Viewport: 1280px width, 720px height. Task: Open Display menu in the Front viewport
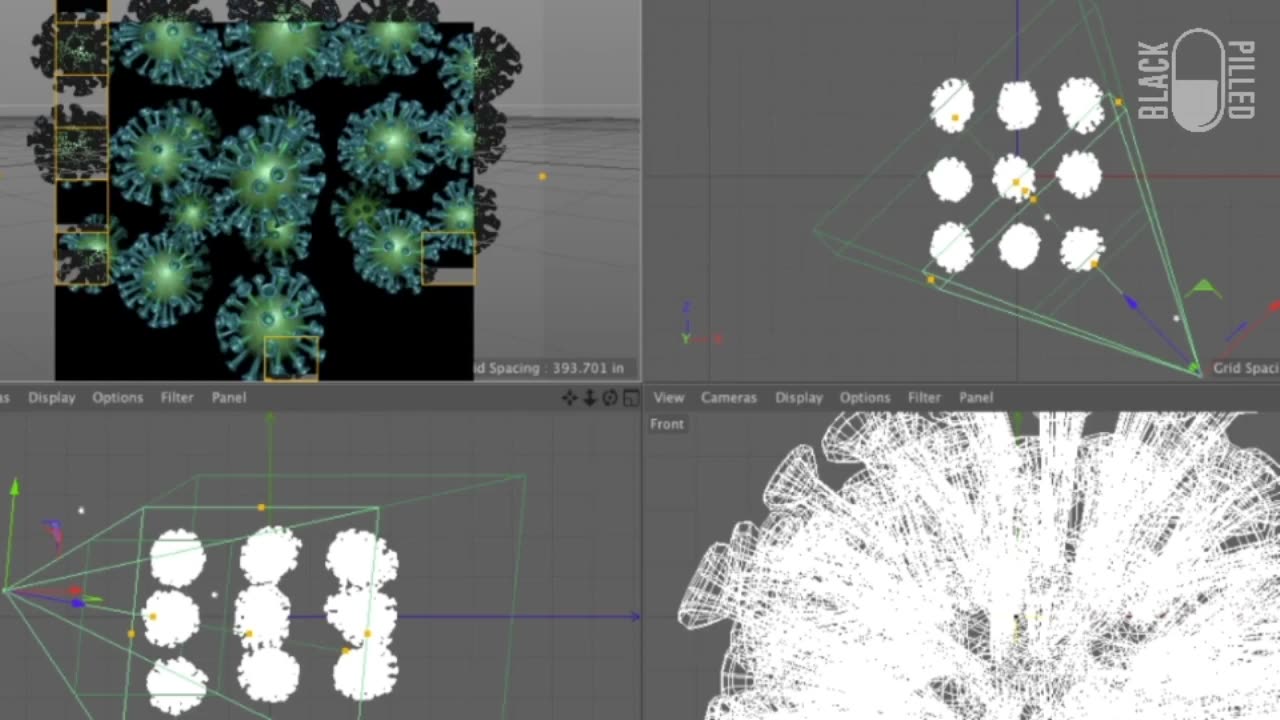[799, 397]
